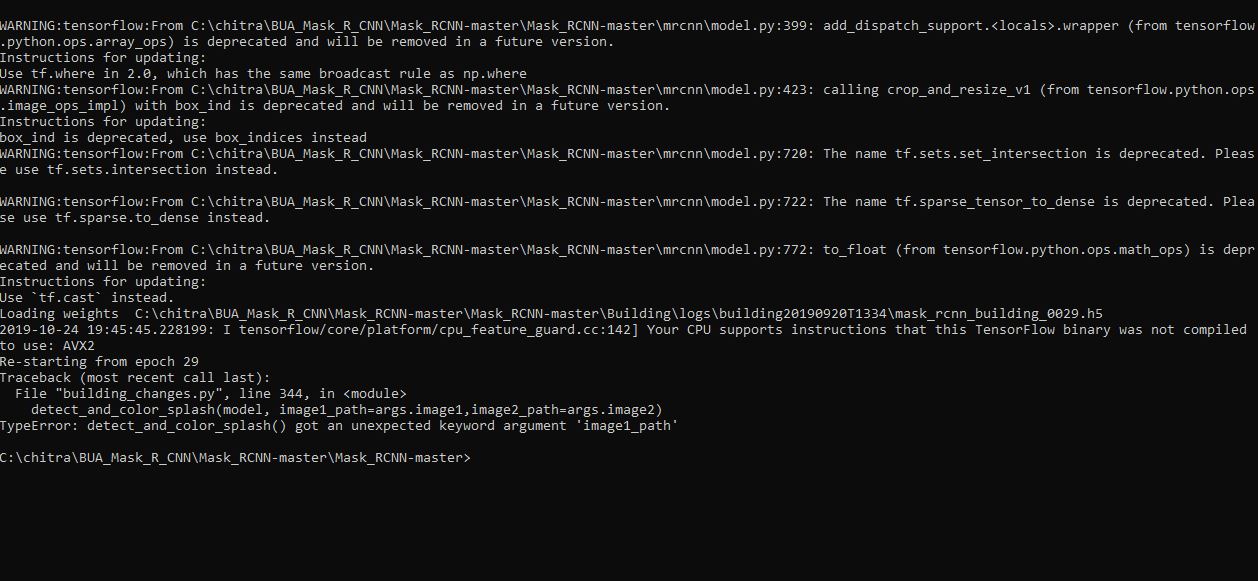
Task: Click the 'Use `tf.cast` instead.' line
Action: click(87, 298)
